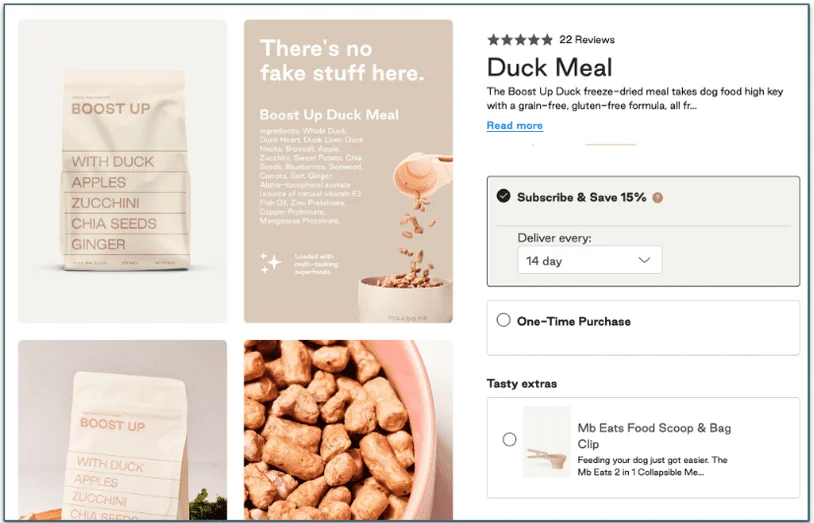Select the Mb Eats Food Scoop & Bag Clip radio
The width and height of the screenshot is (814, 523).
(x=509, y=439)
